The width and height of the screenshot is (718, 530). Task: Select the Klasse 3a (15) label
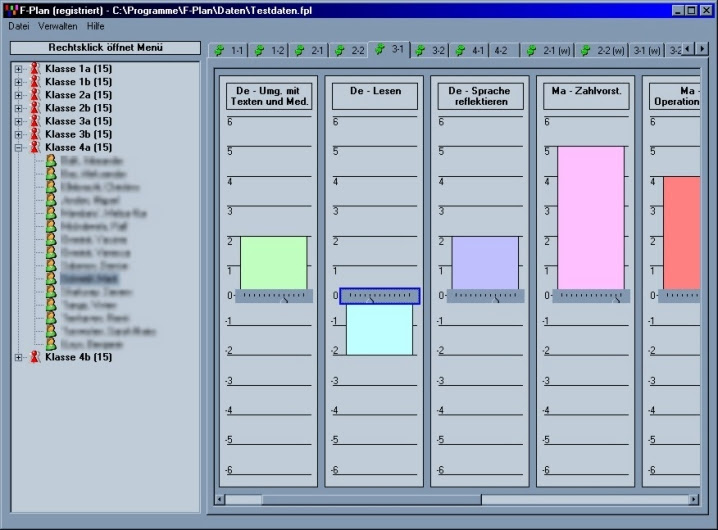(78, 121)
